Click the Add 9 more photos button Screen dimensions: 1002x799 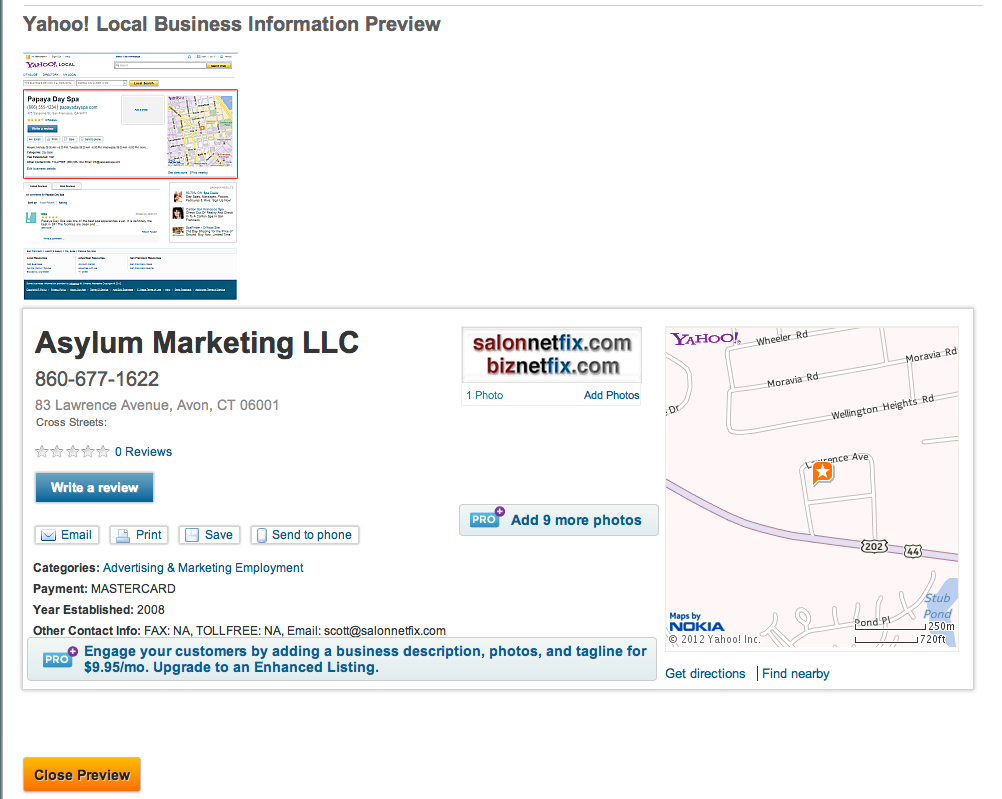558,520
